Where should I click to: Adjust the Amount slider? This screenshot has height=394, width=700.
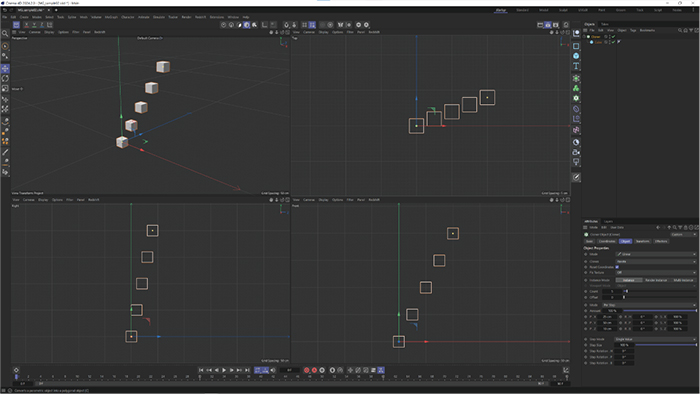point(660,311)
